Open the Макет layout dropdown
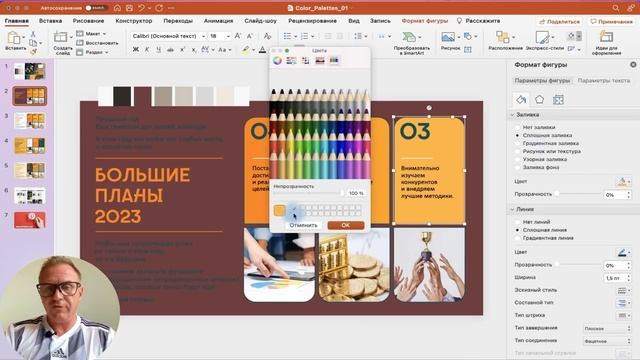 91,33
